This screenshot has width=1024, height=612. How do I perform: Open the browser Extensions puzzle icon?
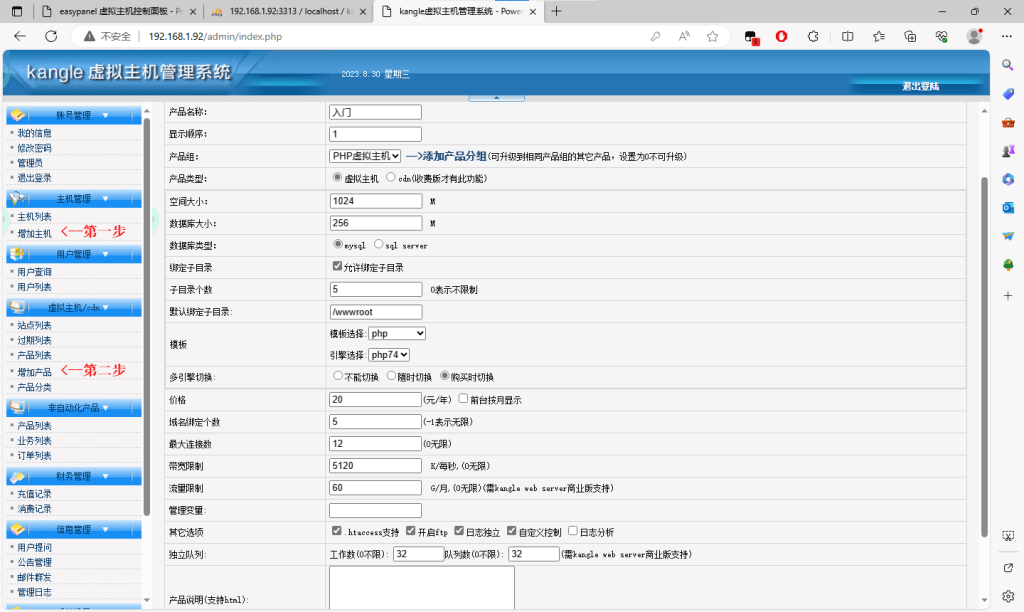[x=814, y=35]
